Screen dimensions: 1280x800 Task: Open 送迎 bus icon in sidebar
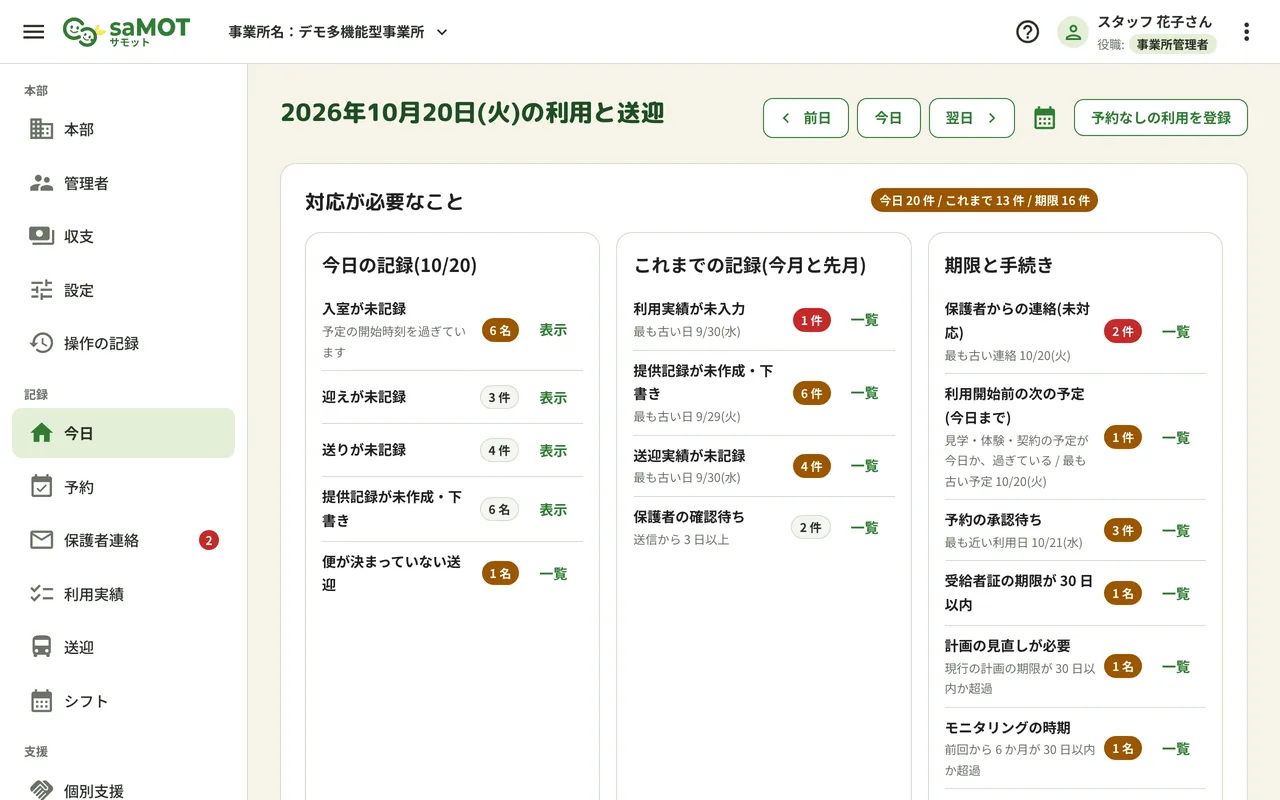42,647
